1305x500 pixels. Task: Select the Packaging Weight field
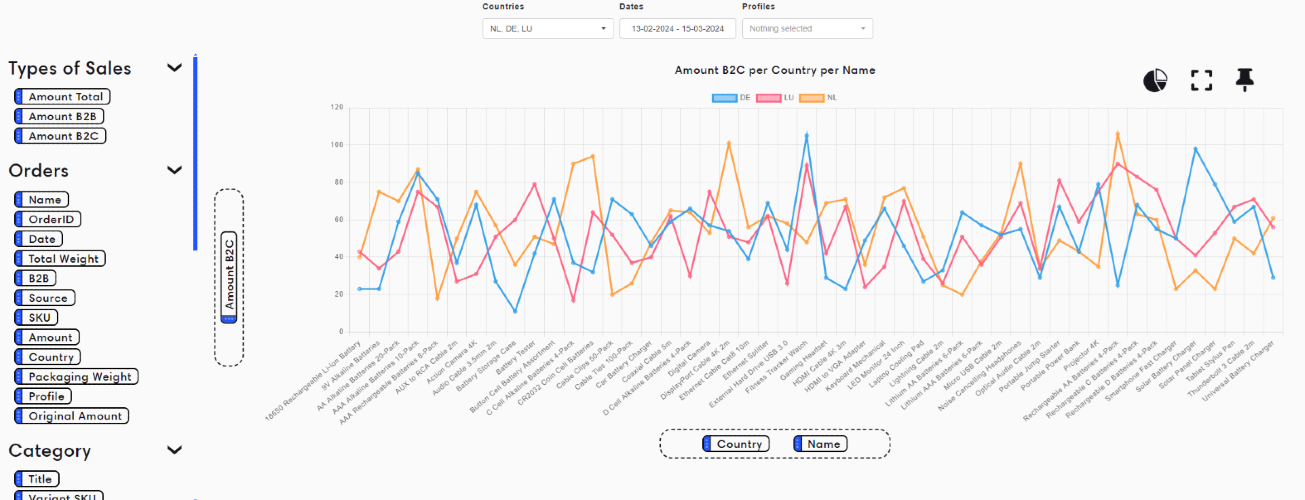point(76,377)
